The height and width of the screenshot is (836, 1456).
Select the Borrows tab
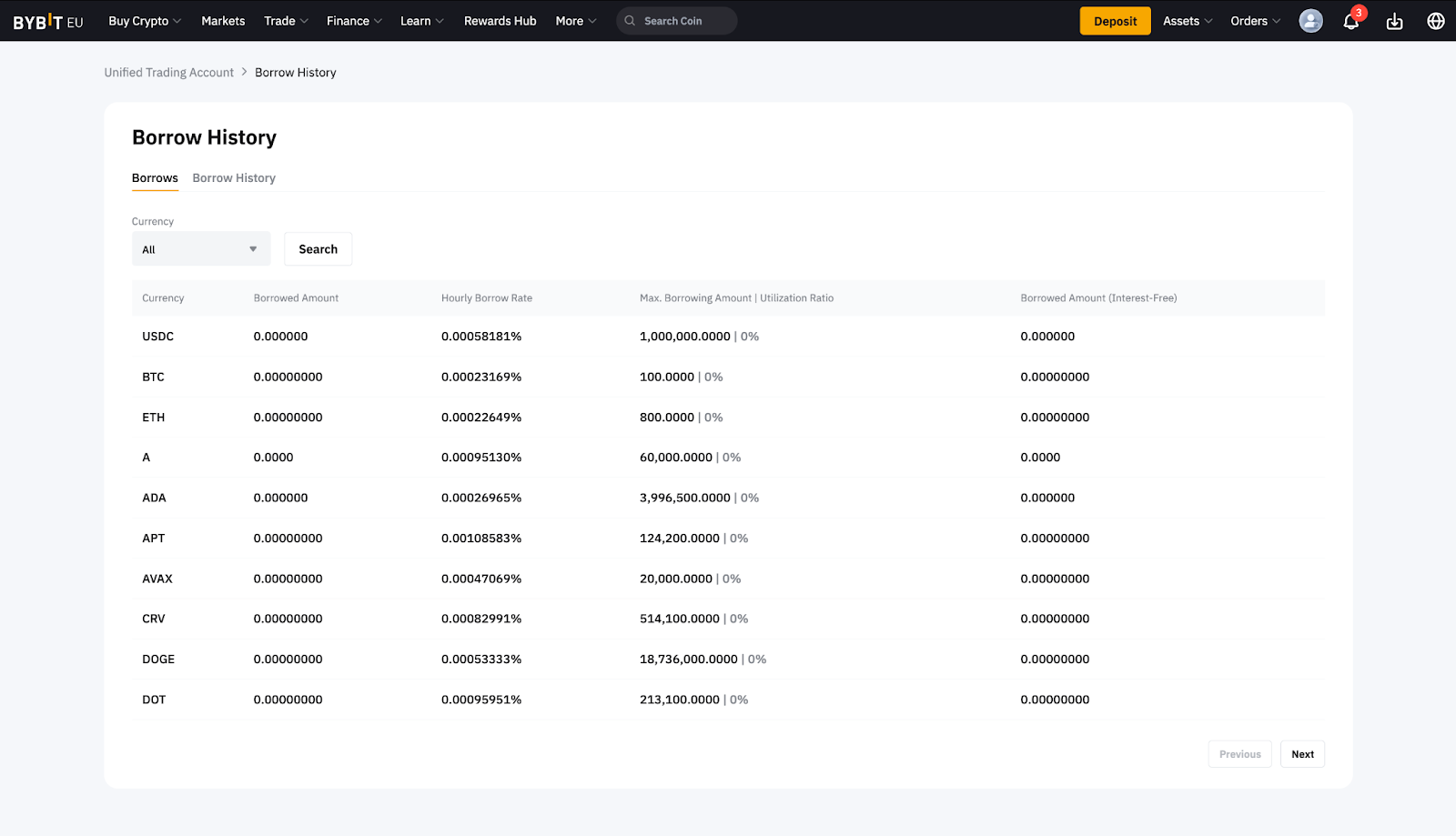tap(155, 178)
